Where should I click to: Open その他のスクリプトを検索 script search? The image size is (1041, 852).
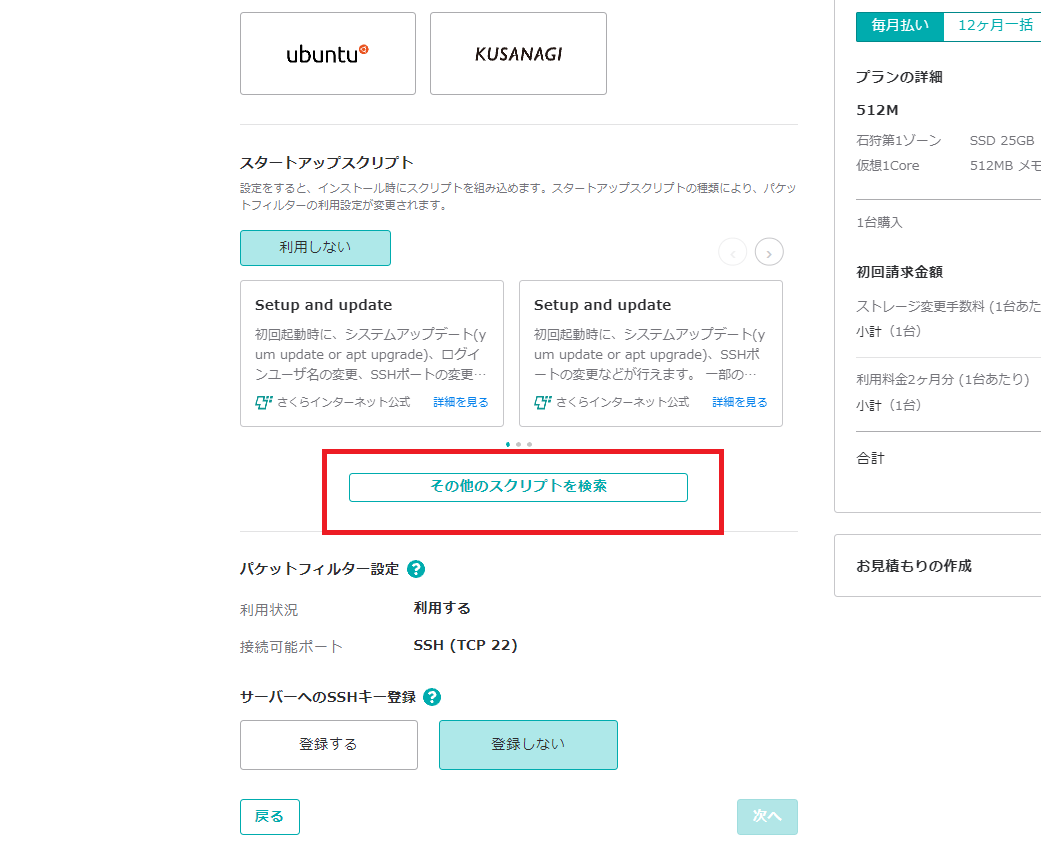[518, 487]
